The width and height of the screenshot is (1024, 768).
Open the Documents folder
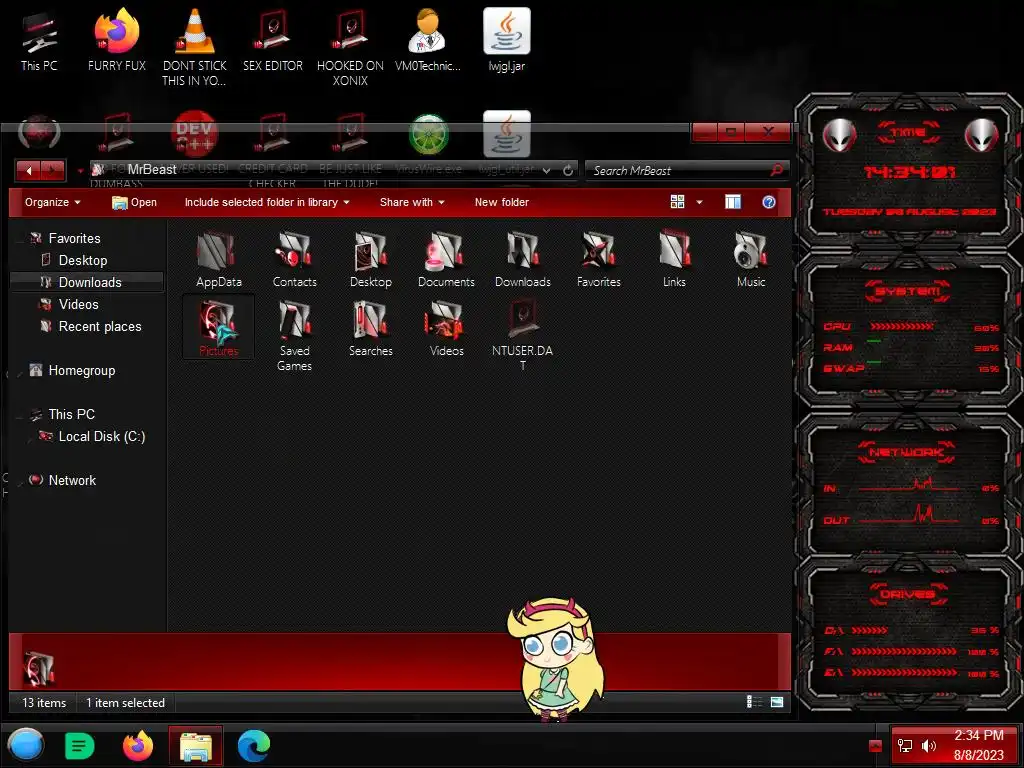tap(446, 259)
